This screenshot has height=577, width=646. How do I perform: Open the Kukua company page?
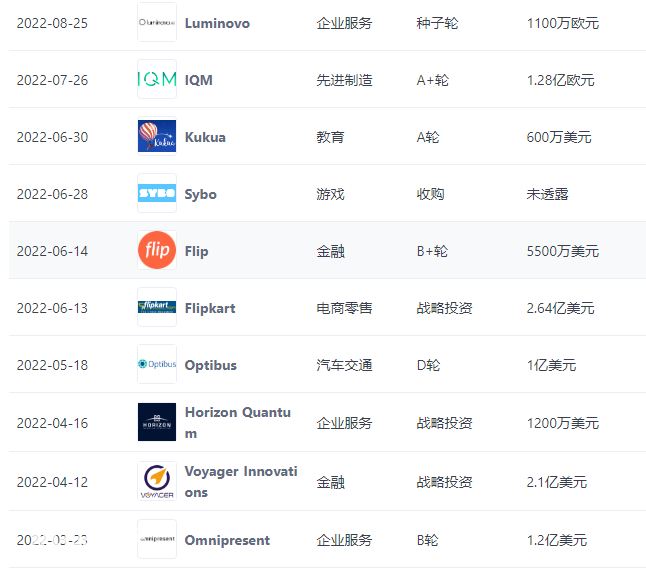[x=205, y=137]
